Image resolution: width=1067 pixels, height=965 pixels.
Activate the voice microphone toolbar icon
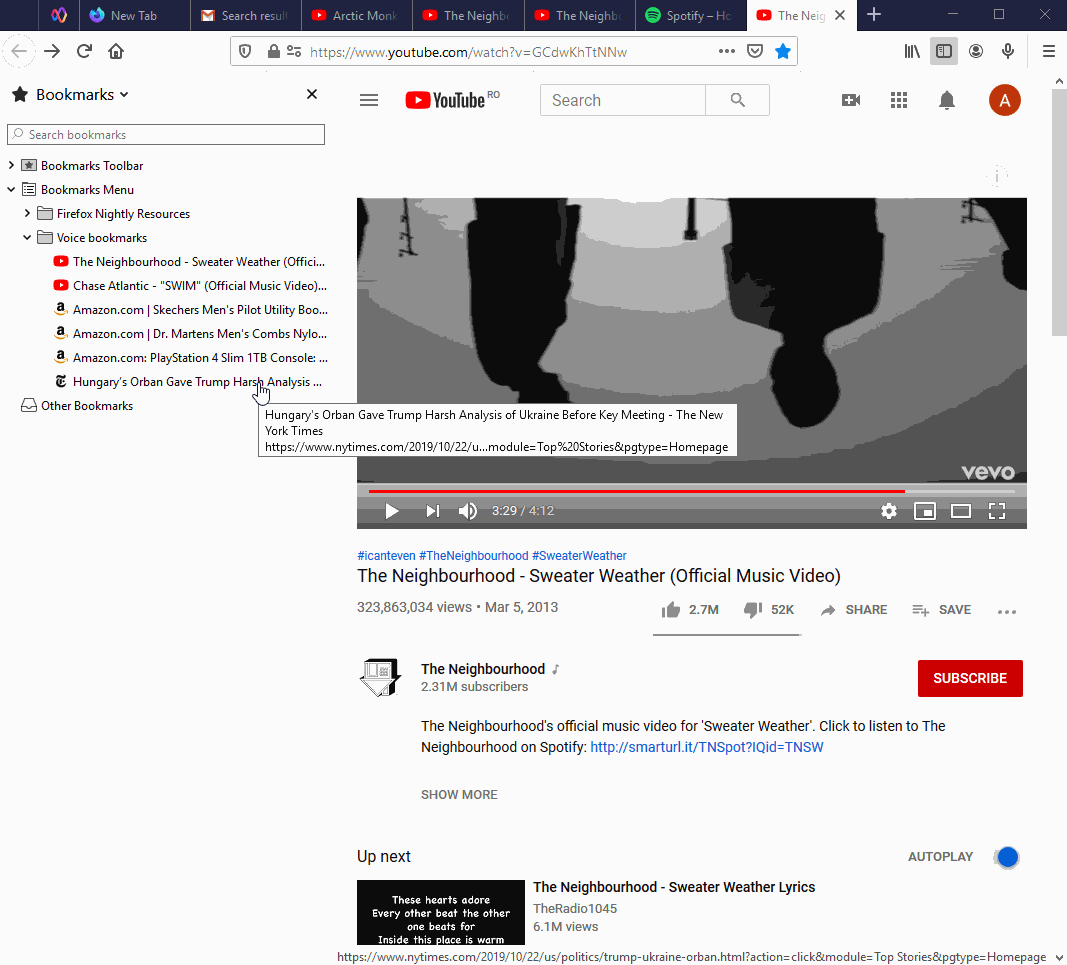pos(1008,51)
